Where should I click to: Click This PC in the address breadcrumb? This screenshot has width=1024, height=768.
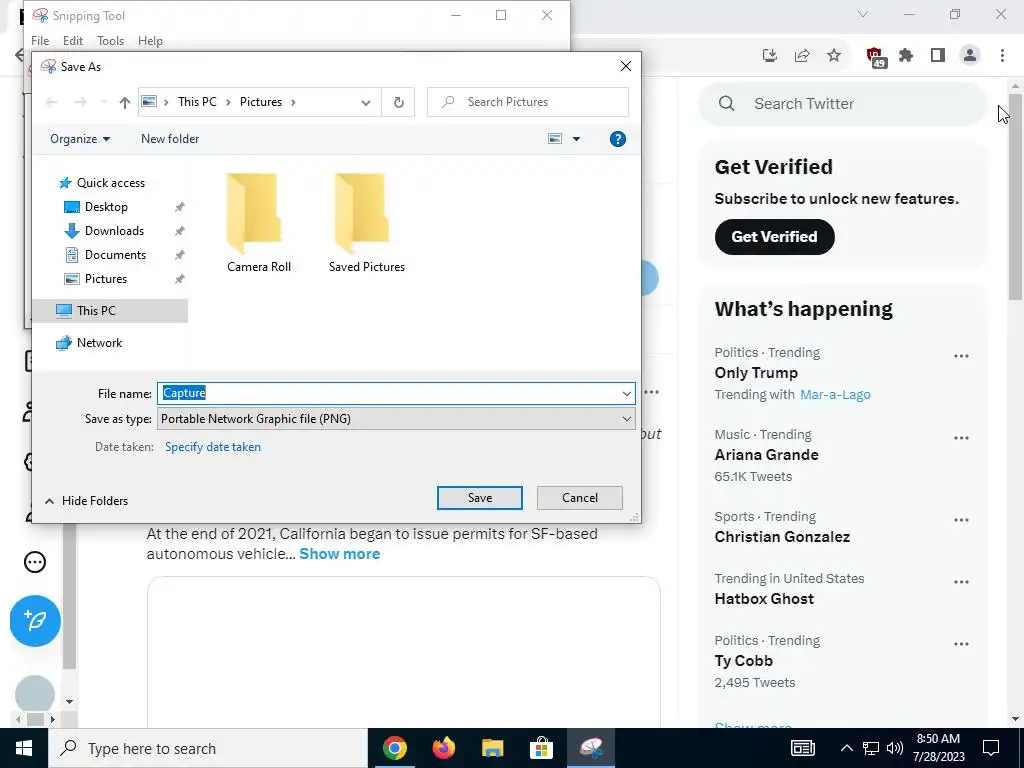click(197, 102)
